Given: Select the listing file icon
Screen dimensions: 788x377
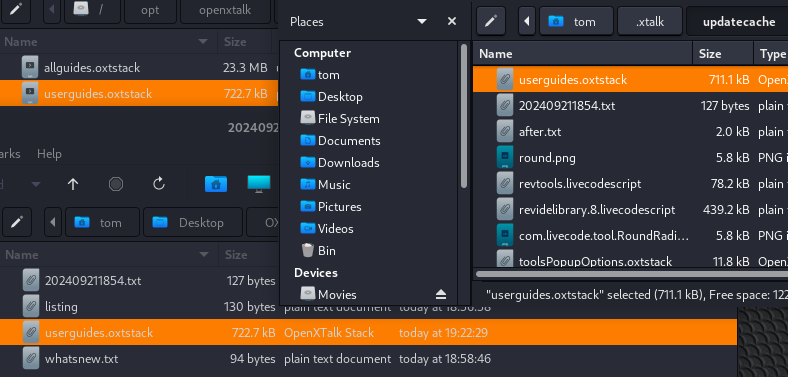Looking at the screenshot, I should tap(31, 307).
